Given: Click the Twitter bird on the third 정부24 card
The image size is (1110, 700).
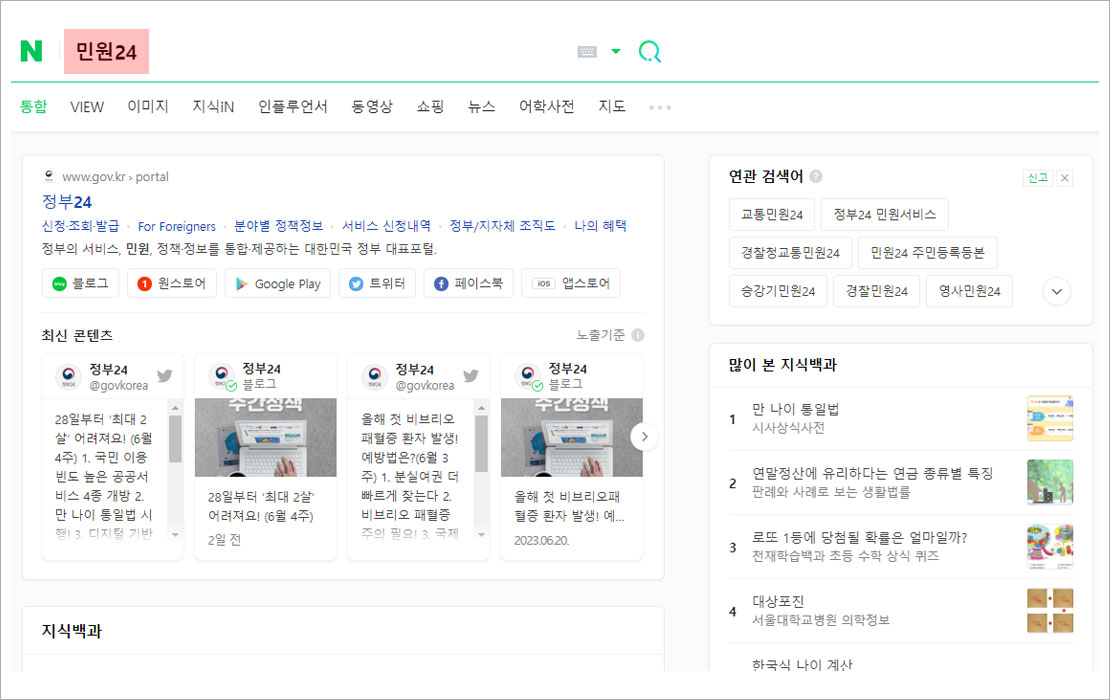Looking at the screenshot, I should coord(471,376).
